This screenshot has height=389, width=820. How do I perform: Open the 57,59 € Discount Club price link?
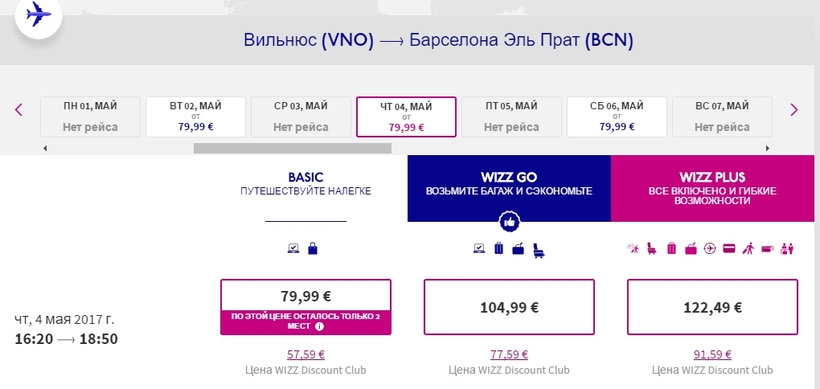(x=306, y=354)
